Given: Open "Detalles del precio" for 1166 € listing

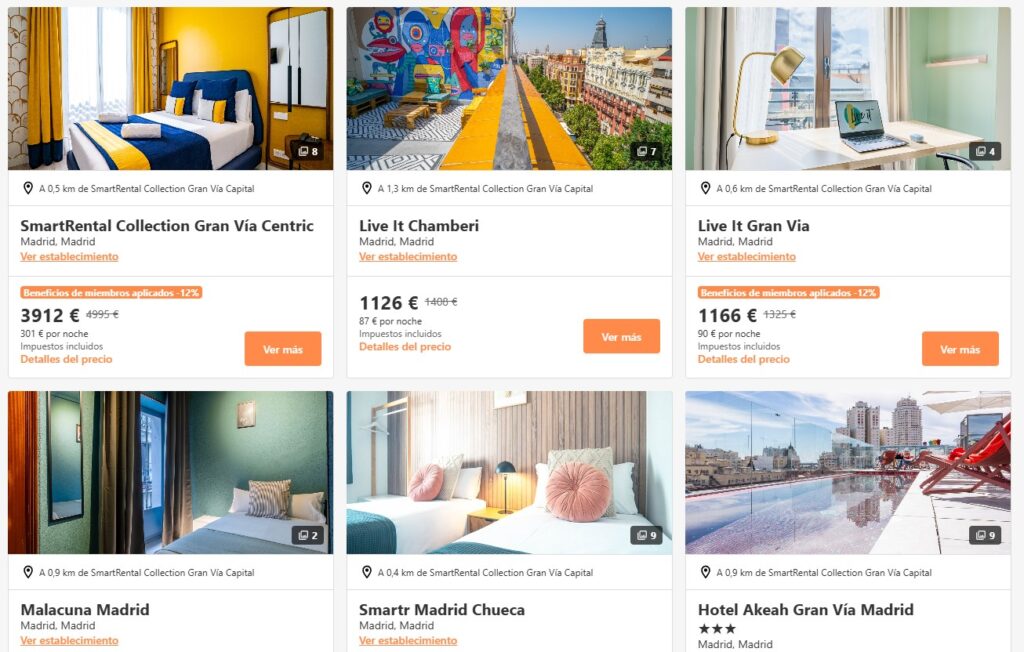Looking at the screenshot, I should pyautogui.click(x=744, y=359).
